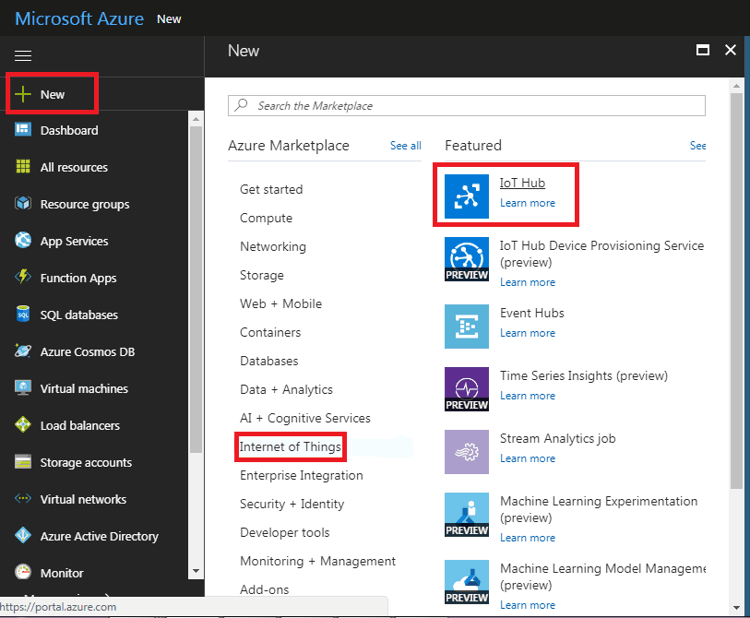Click the Machine Learning Model Management icon
The width and height of the screenshot is (750, 618).
tap(466, 582)
